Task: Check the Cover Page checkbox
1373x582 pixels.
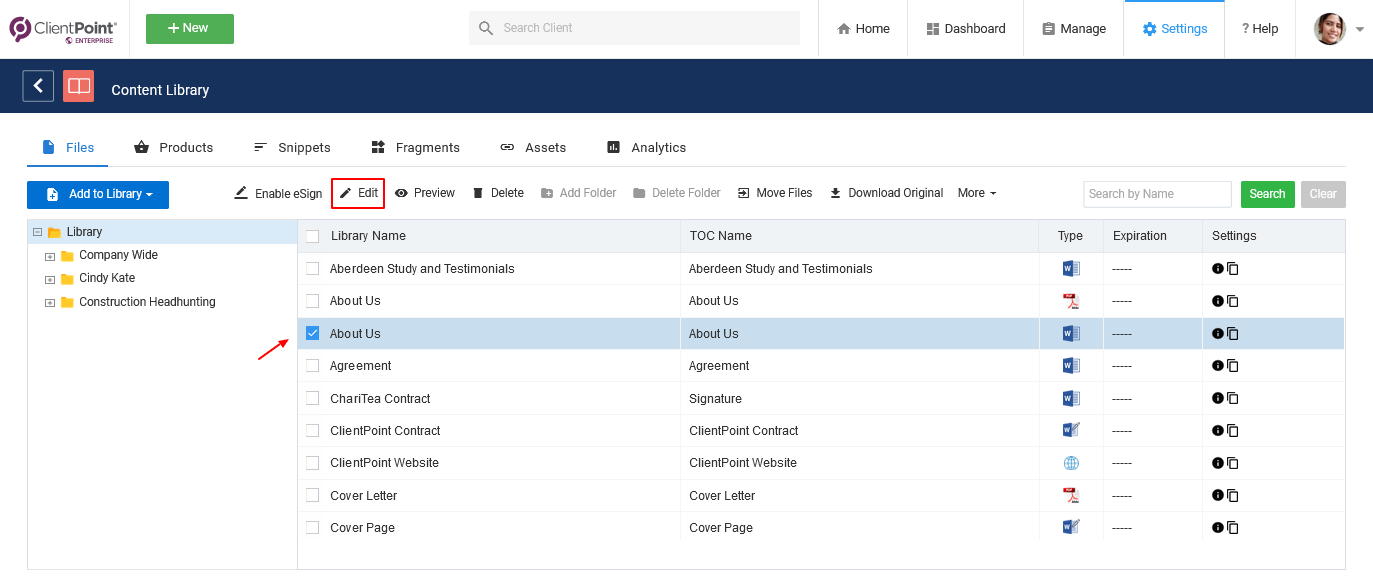Action: pos(313,527)
